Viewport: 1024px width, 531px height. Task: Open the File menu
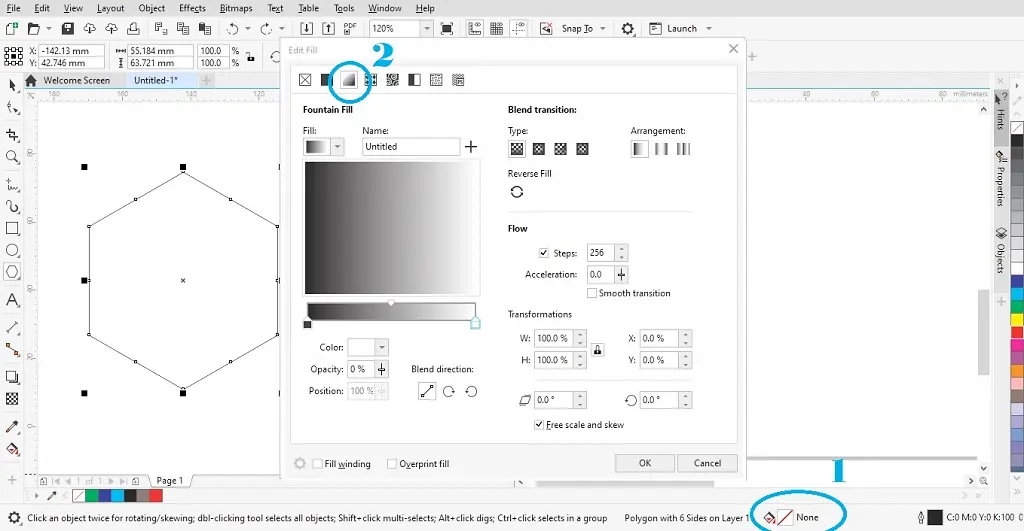point(13,8)
